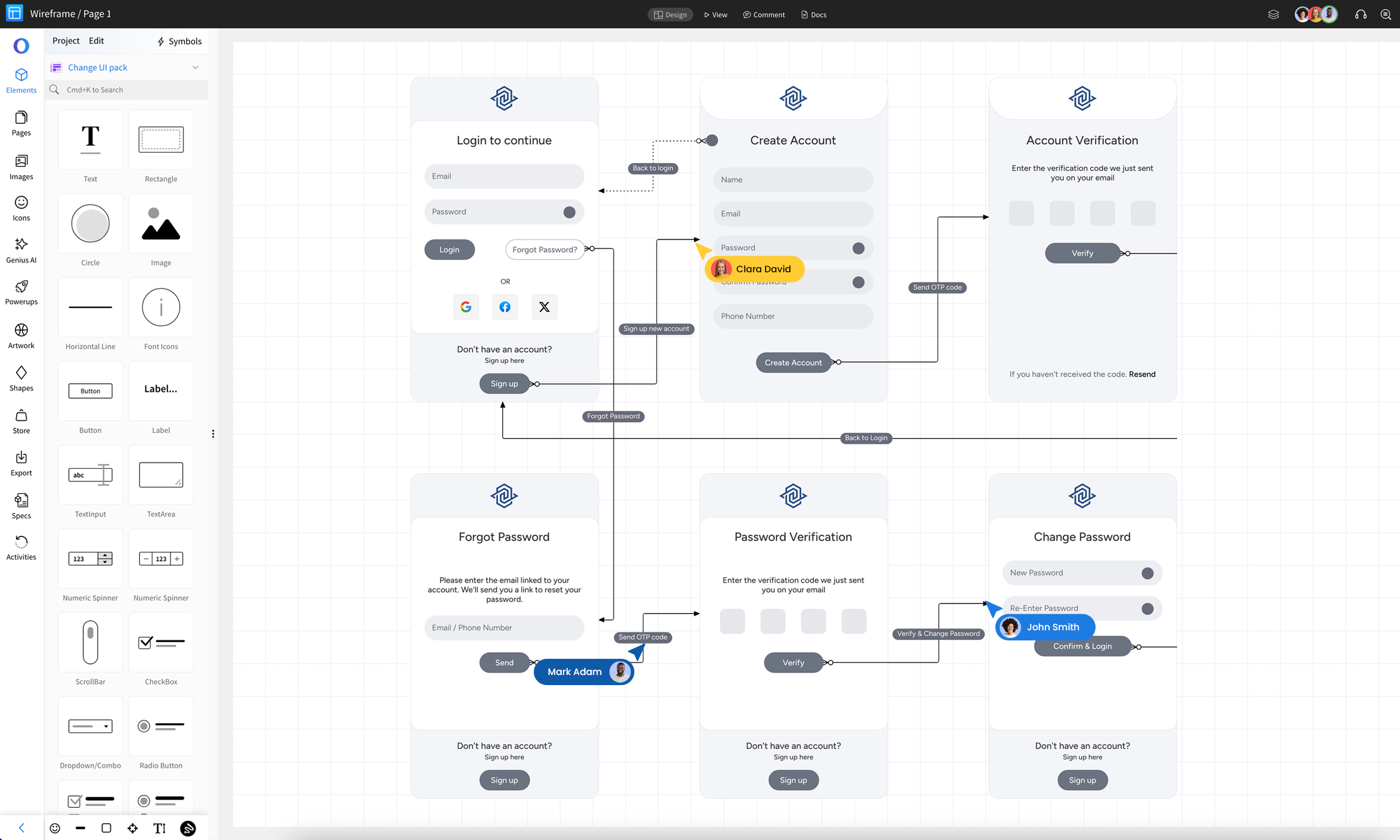Add the Dropdown/Combo element from the panel

91,726
